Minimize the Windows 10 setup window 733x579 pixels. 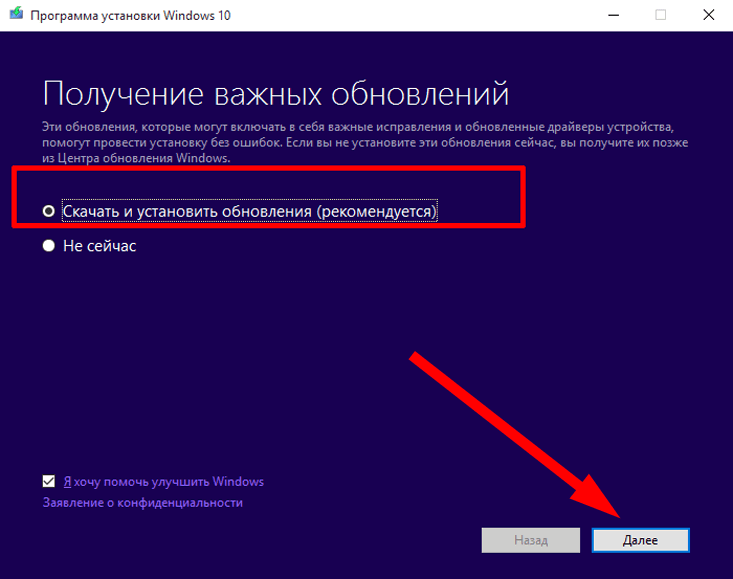pyautogui.click(x=614, y=15)
